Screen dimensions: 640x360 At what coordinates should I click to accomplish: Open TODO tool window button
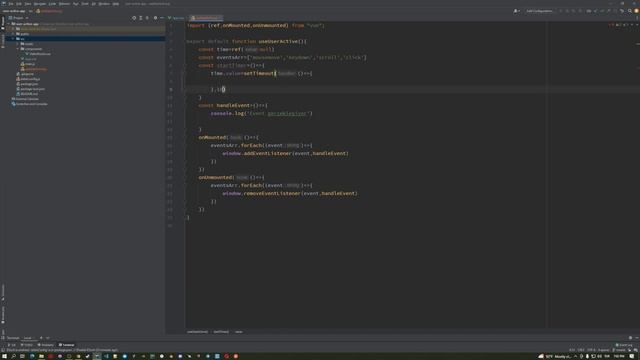(27, 345)
